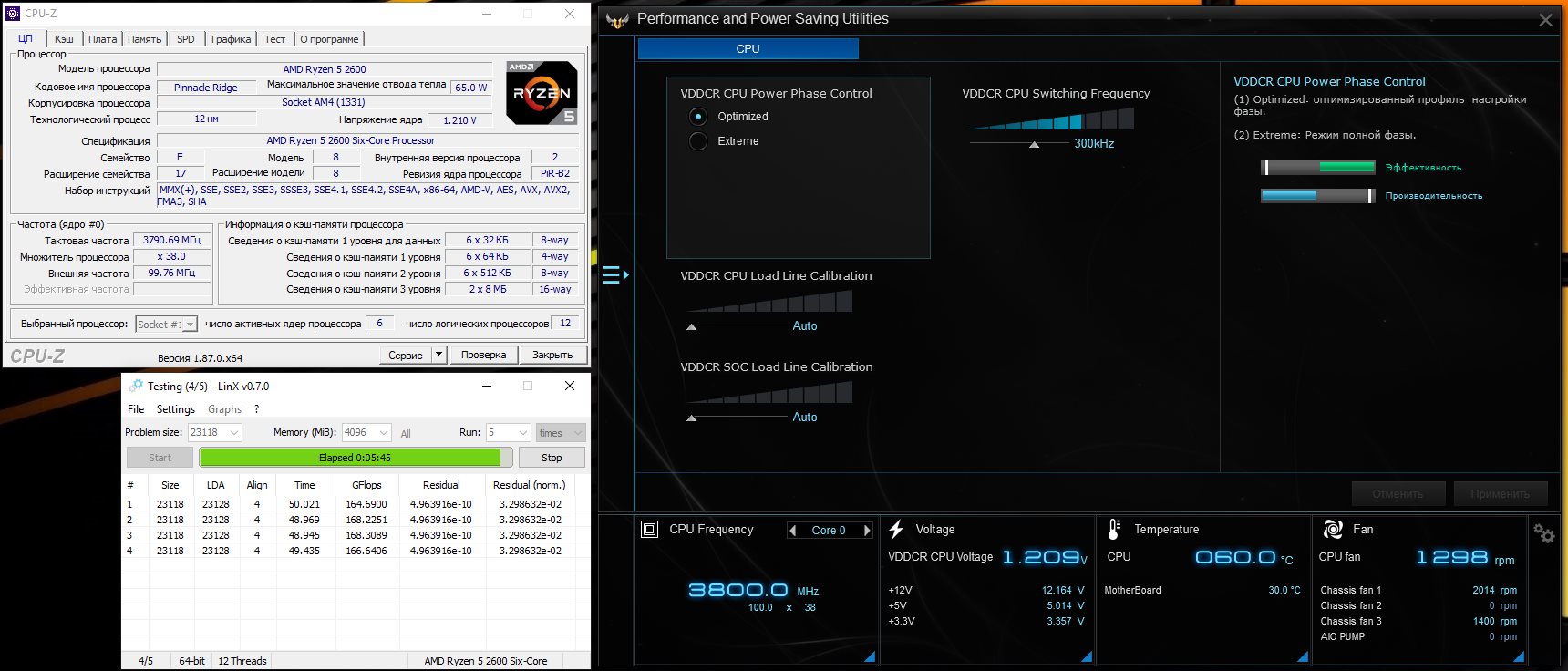Switch to the Кэш tab in CPU-Z
The image size is (1568, 671).
point(64,39)
